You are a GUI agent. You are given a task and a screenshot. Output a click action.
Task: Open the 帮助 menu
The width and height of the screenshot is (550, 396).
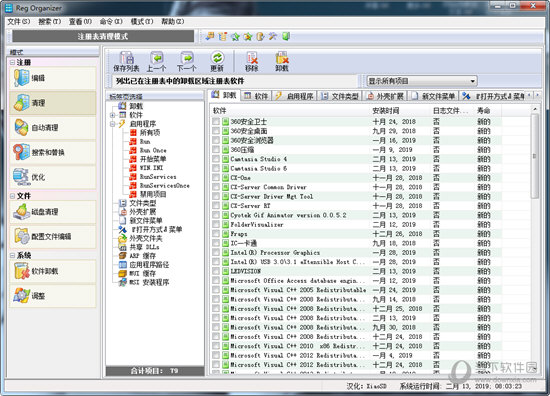click(173, 22)
